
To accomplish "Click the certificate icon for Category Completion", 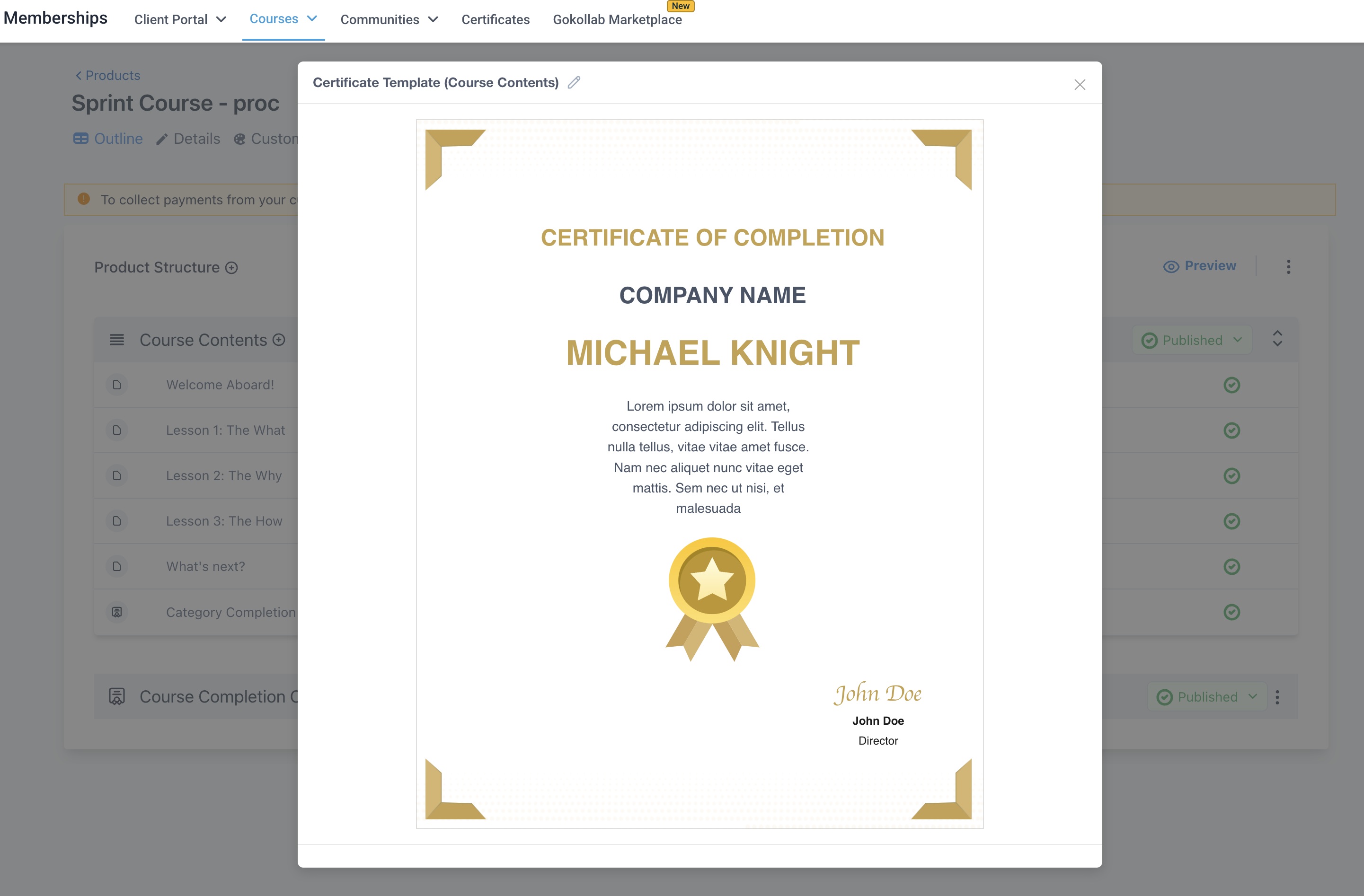I will point(117,612).
